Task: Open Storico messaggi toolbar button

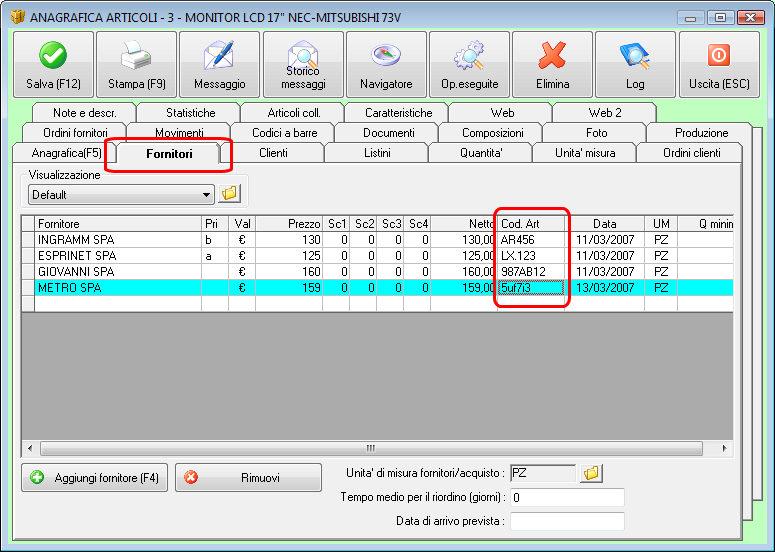Action: [303, 64]
